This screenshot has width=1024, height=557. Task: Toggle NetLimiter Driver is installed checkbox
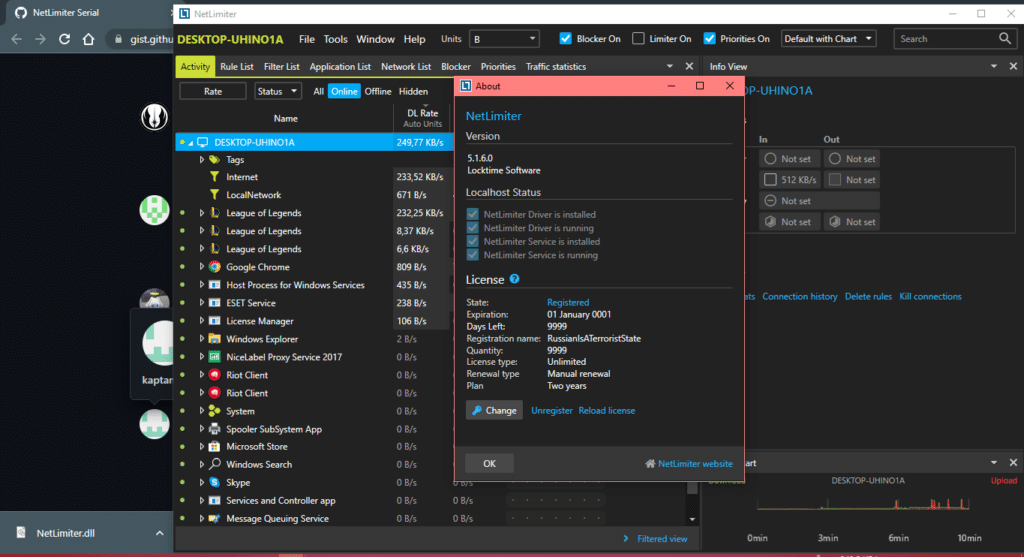pyautogui.click(x=472, y=214)
